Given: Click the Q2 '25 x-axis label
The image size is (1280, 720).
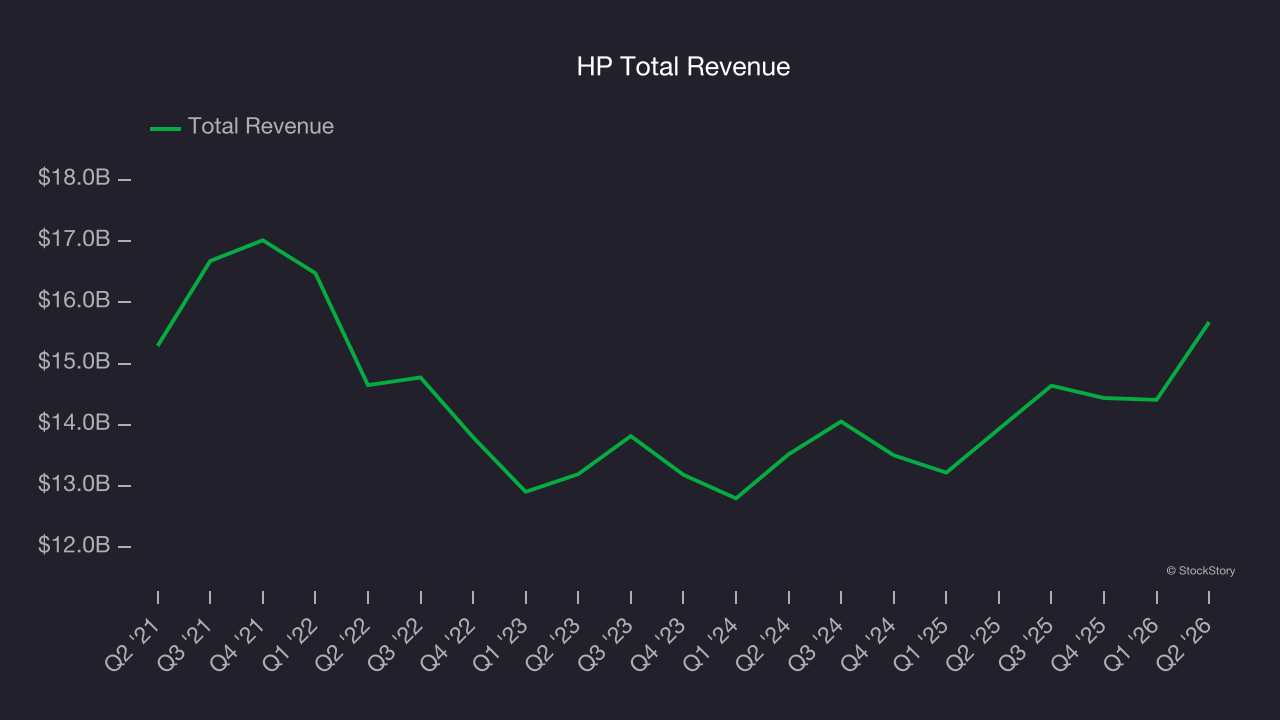Looking at the screenshot, I should point(975,643).
